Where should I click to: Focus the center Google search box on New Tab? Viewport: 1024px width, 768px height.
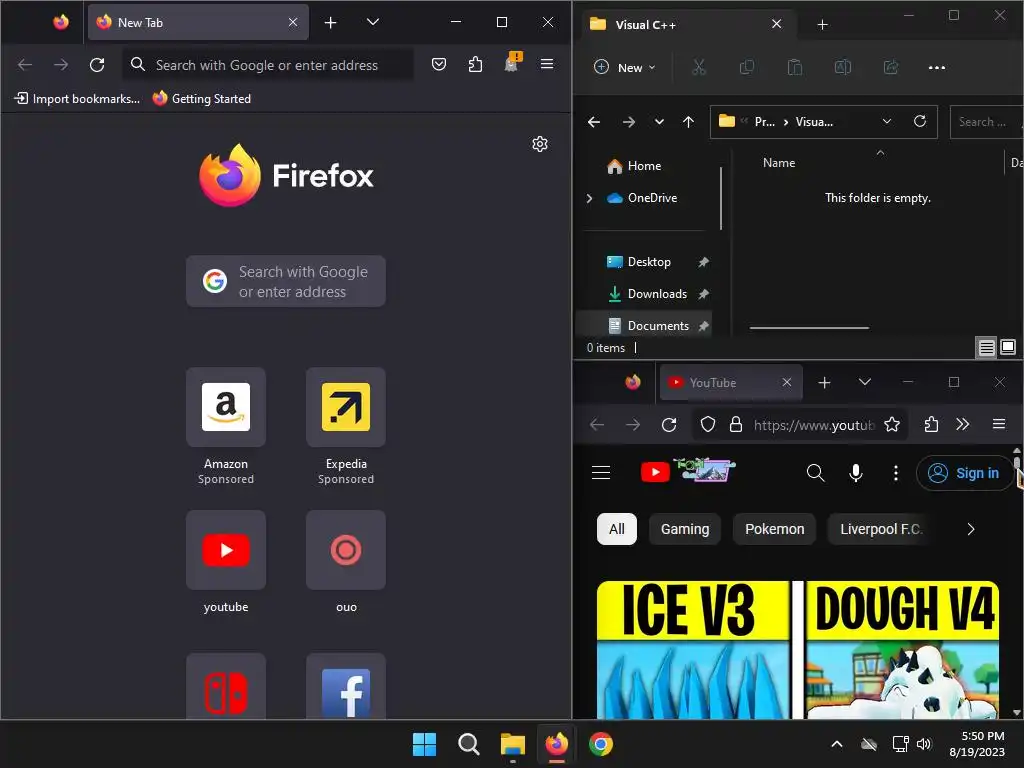pyautogui.click(x=286, y=281)
